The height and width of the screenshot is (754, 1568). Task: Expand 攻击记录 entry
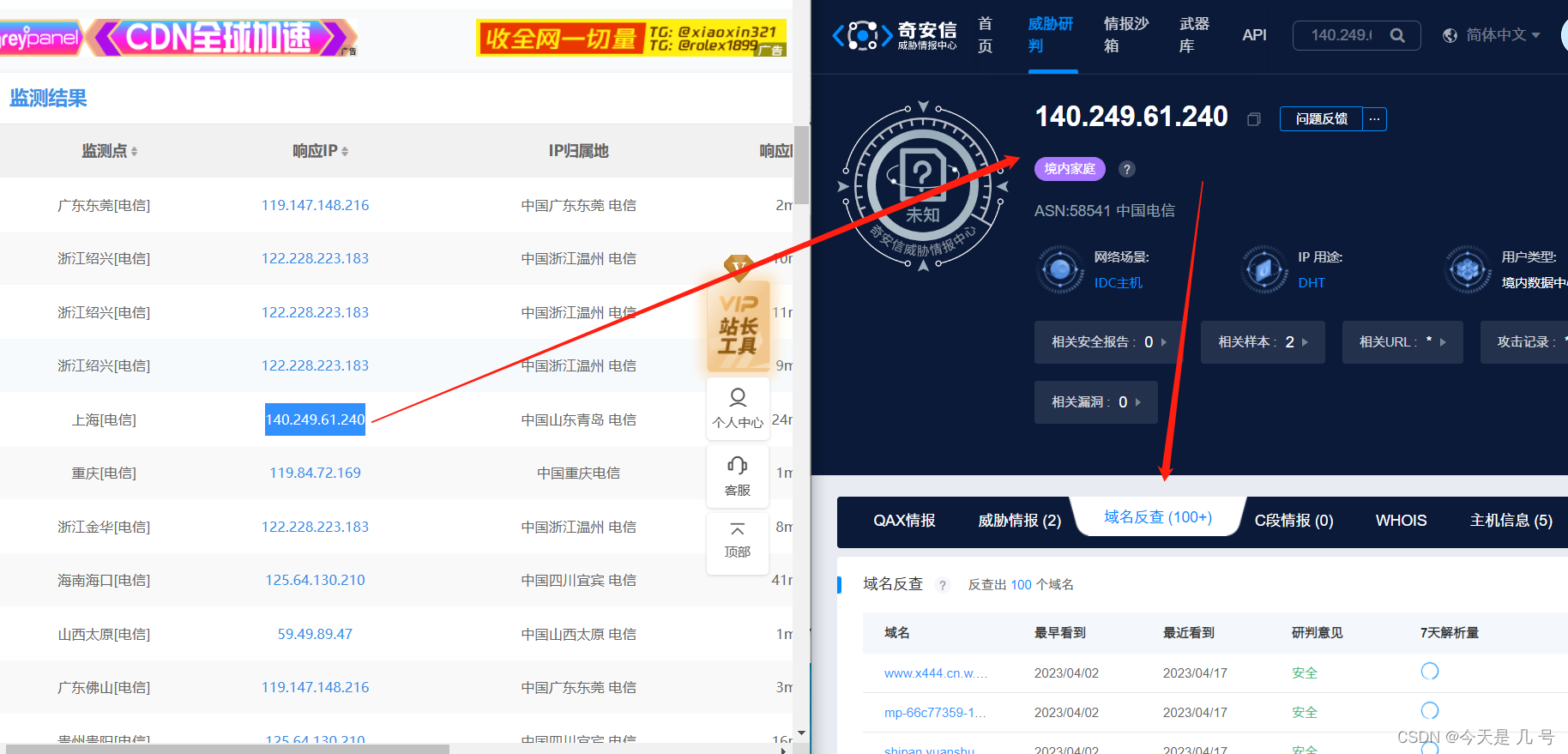[x=1524, y=342]
